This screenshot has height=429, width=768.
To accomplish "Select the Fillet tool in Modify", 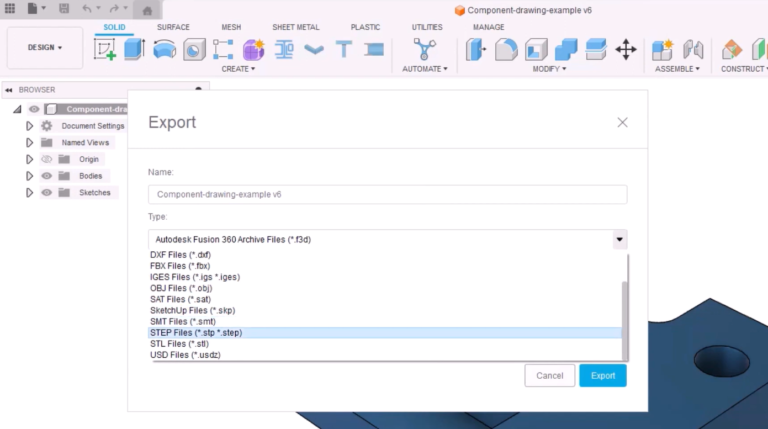I will click(x=507, y=49).
